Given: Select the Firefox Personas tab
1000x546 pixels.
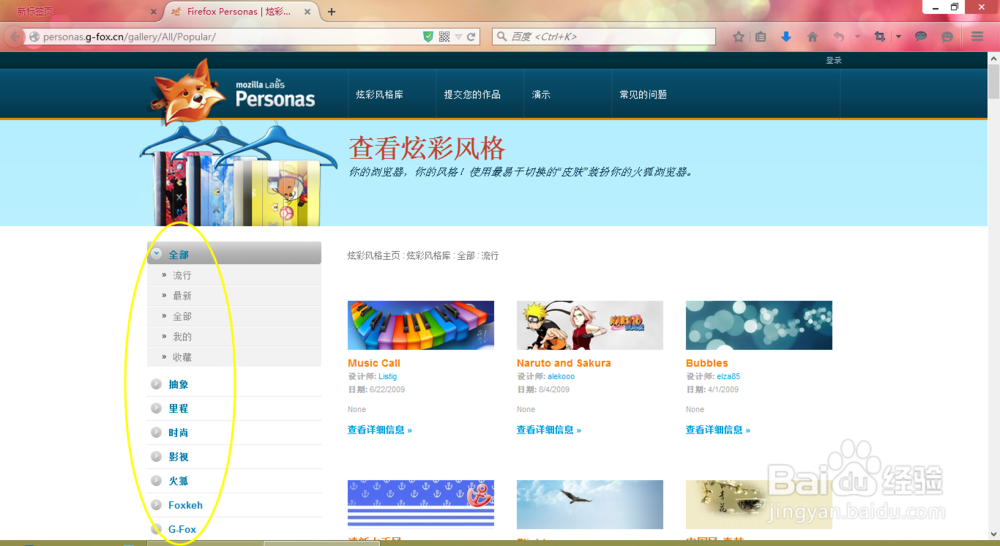Looking at the screenshot, I should (x=239, y=11).
